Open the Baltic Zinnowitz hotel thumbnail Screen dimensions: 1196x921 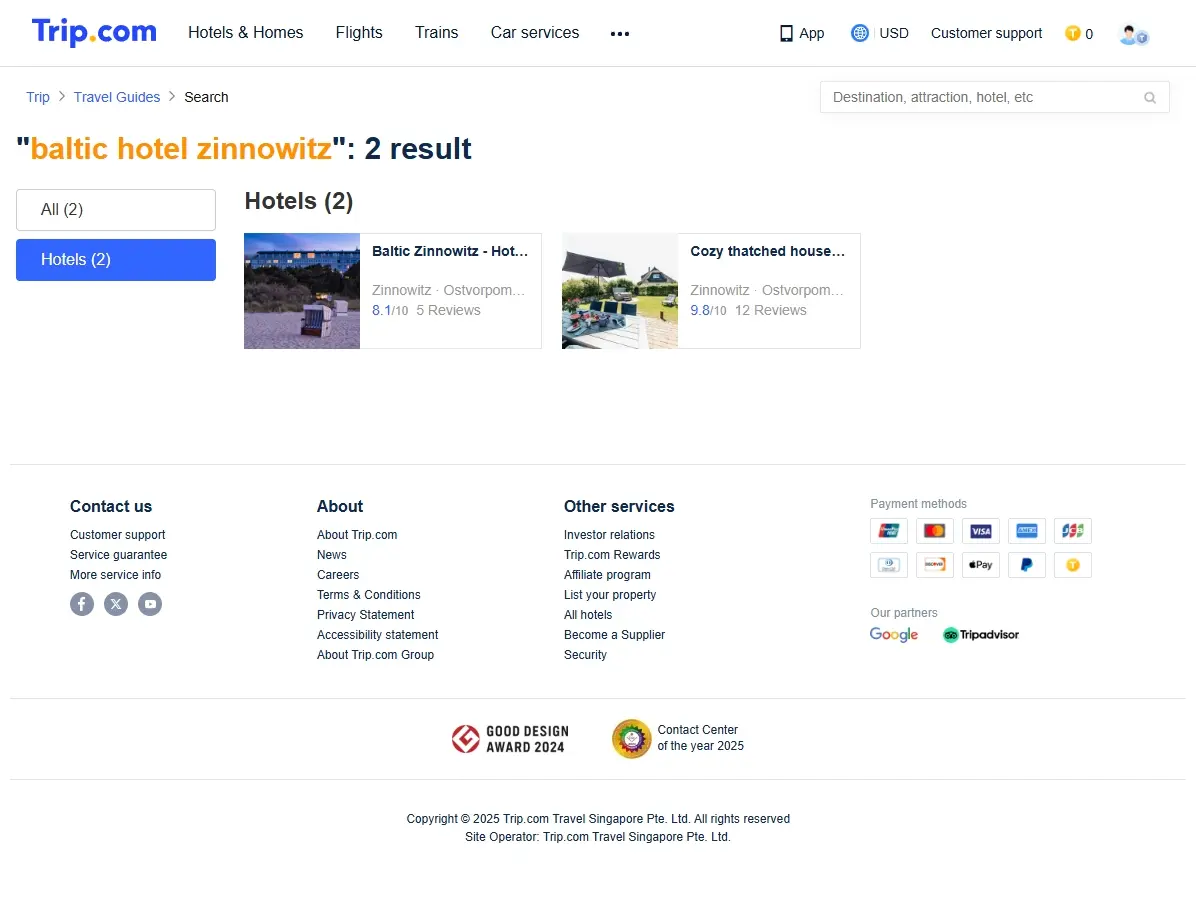coord(302,291)
